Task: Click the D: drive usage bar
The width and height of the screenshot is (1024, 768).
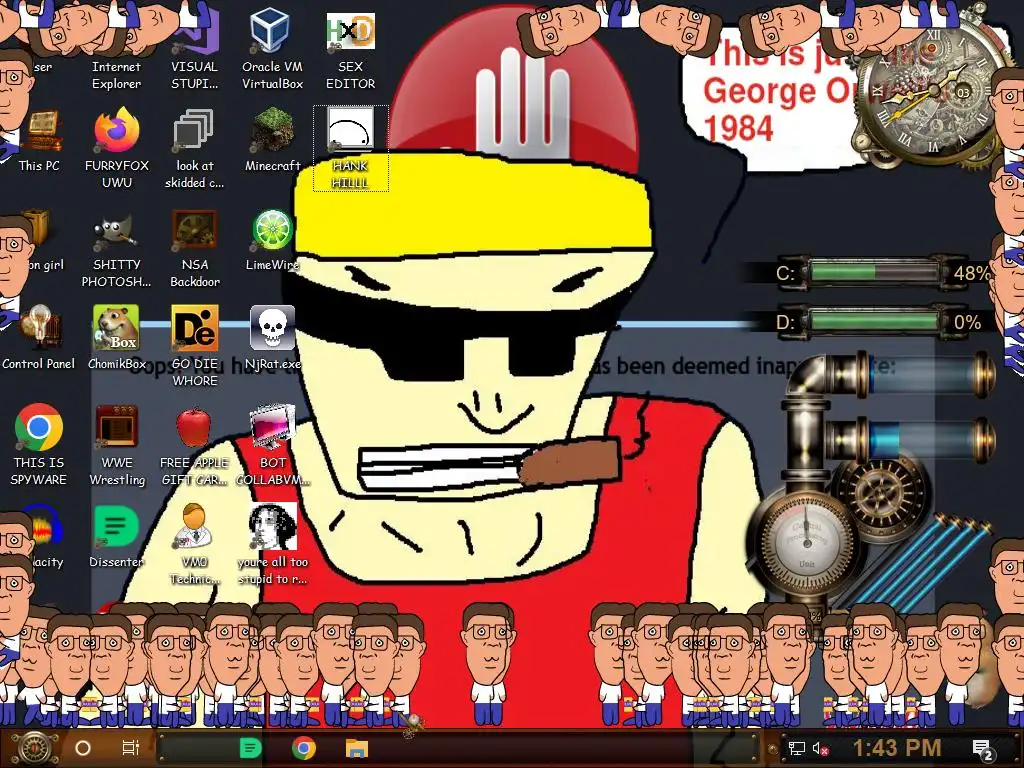Action: tap(874, 321)
